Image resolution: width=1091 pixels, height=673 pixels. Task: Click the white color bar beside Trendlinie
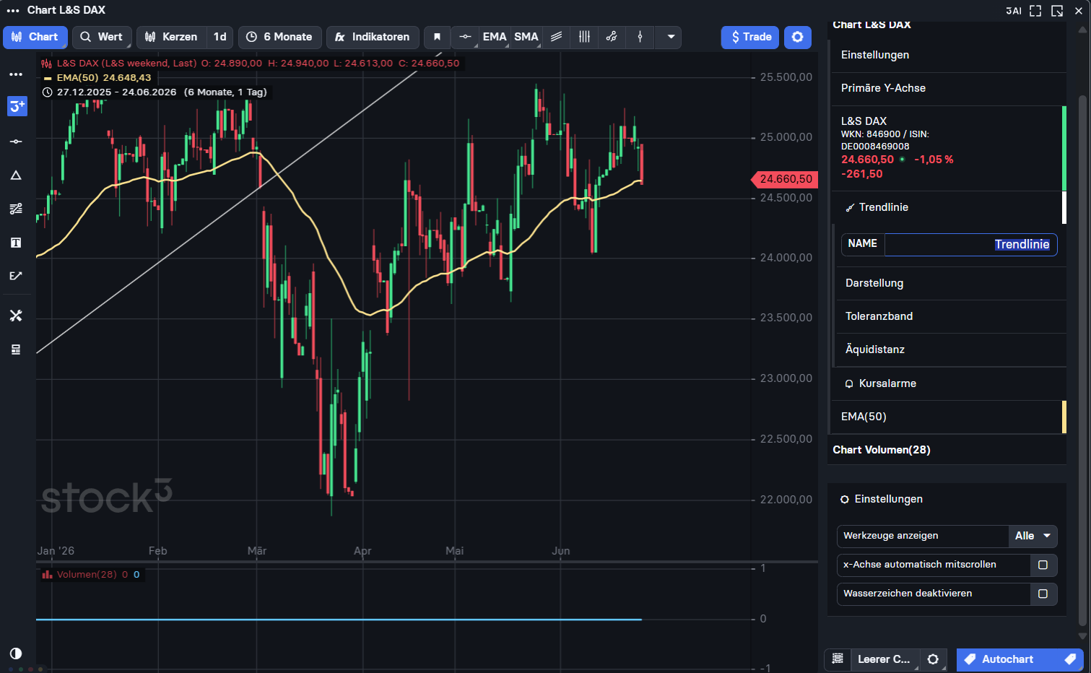1064,207
